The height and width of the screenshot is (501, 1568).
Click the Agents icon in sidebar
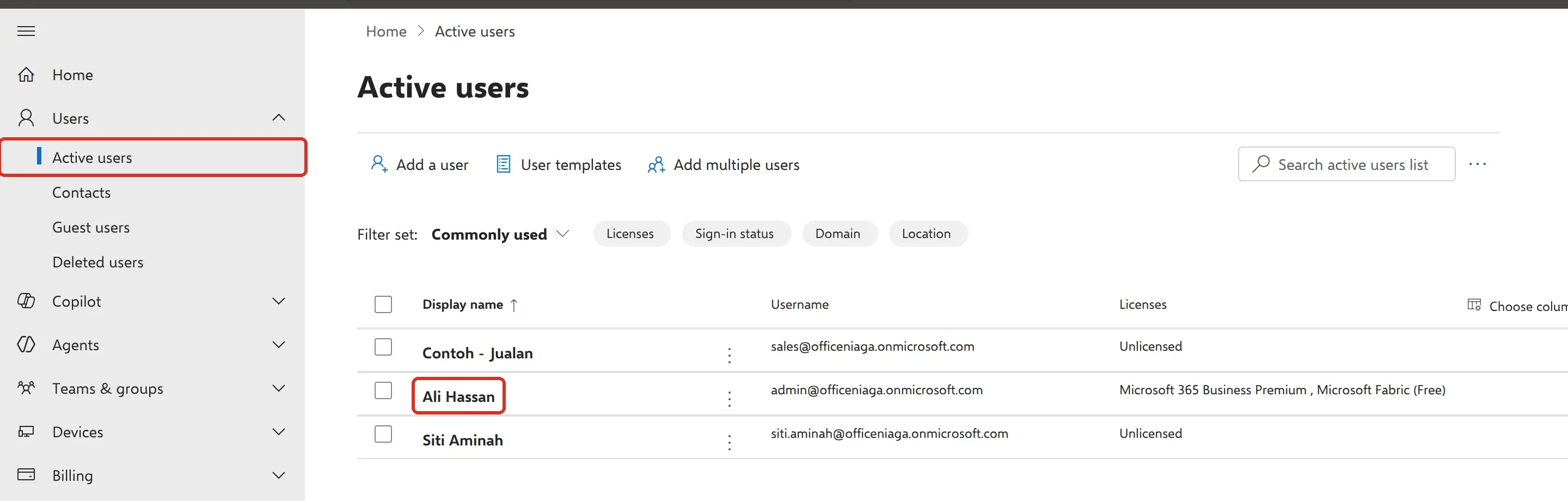click(26, 345)
